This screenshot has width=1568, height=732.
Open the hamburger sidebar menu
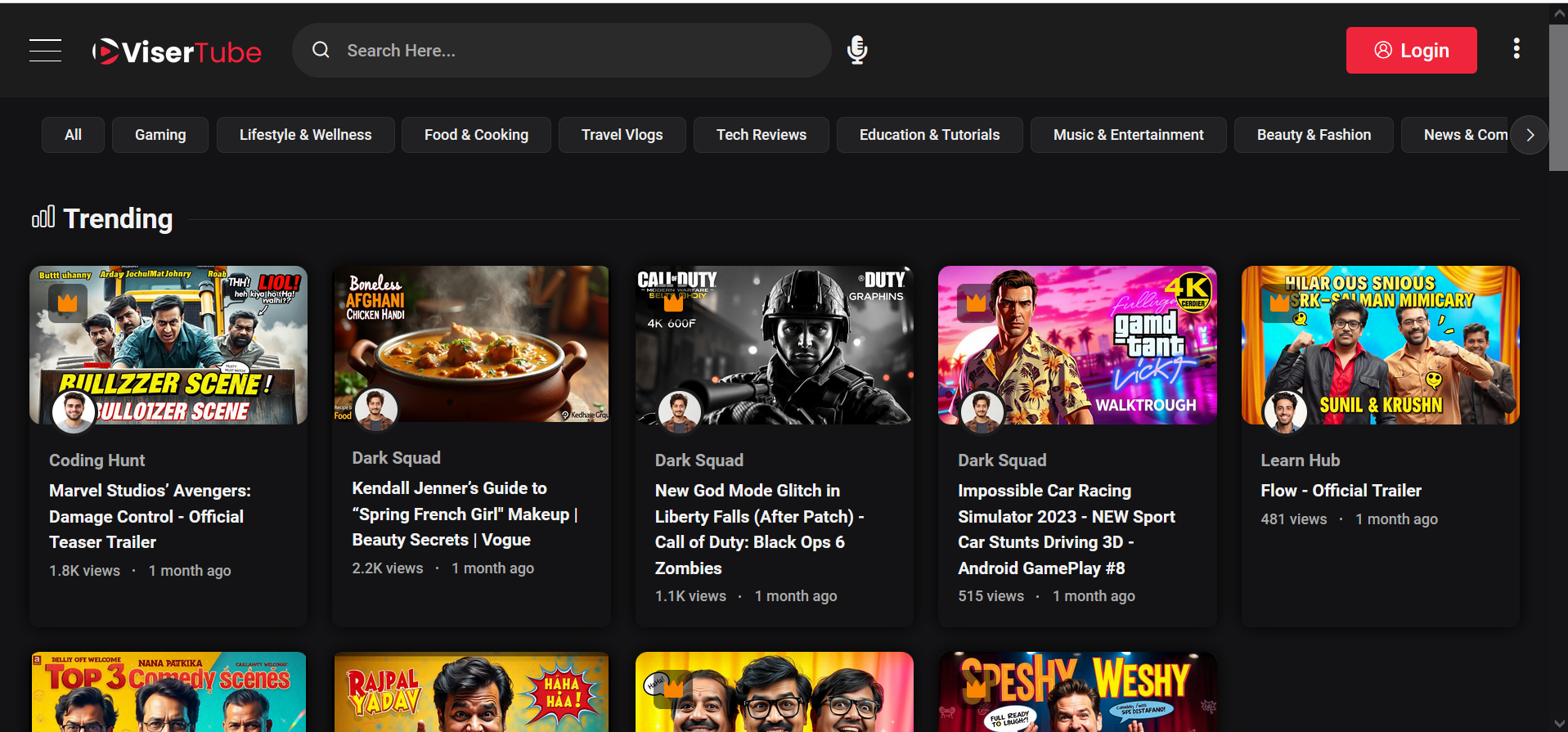pos(46,51)
